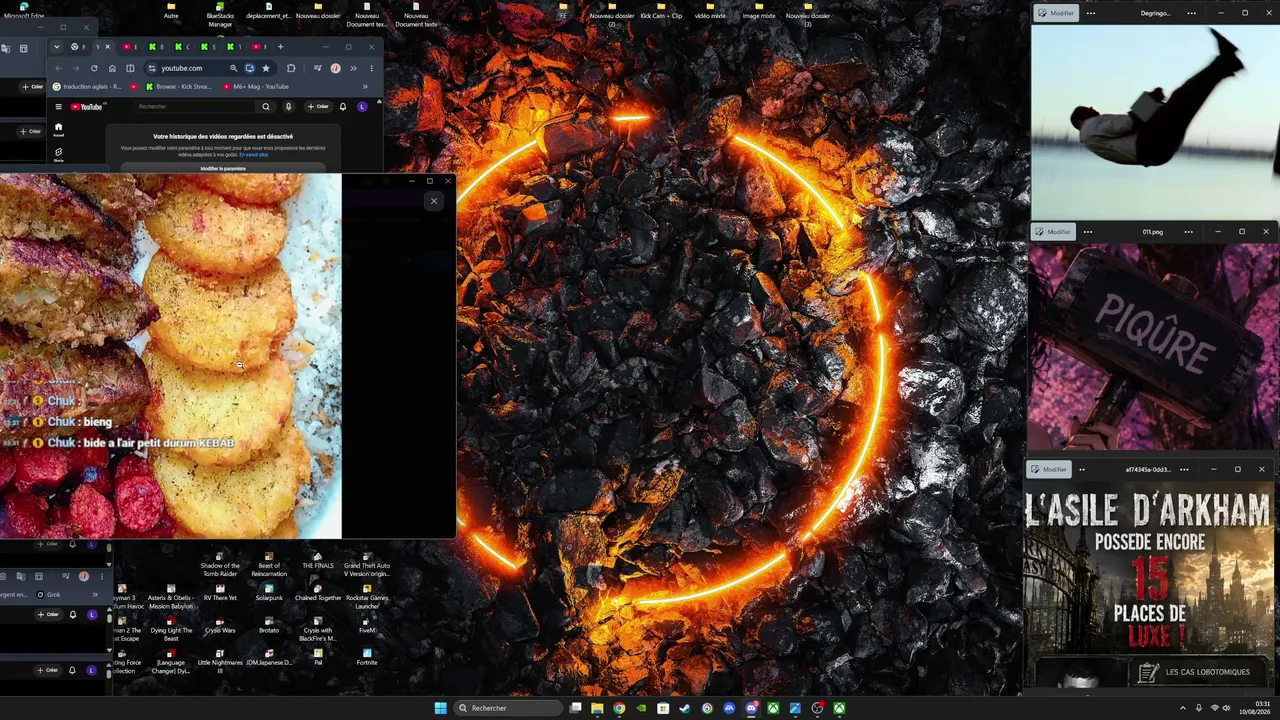1280x720 pixels.
Task: Open the 'Browse - Kick Strea...' bookmark
Action: [179, 87]
